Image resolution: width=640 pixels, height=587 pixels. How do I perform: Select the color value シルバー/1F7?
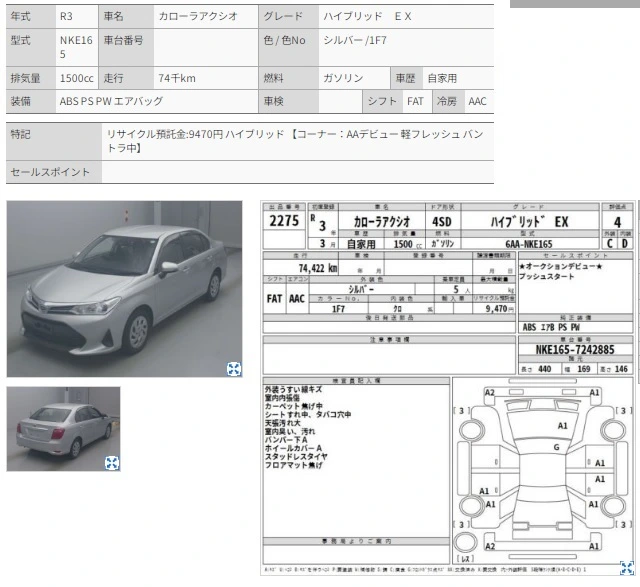click(x=355, y=40)
